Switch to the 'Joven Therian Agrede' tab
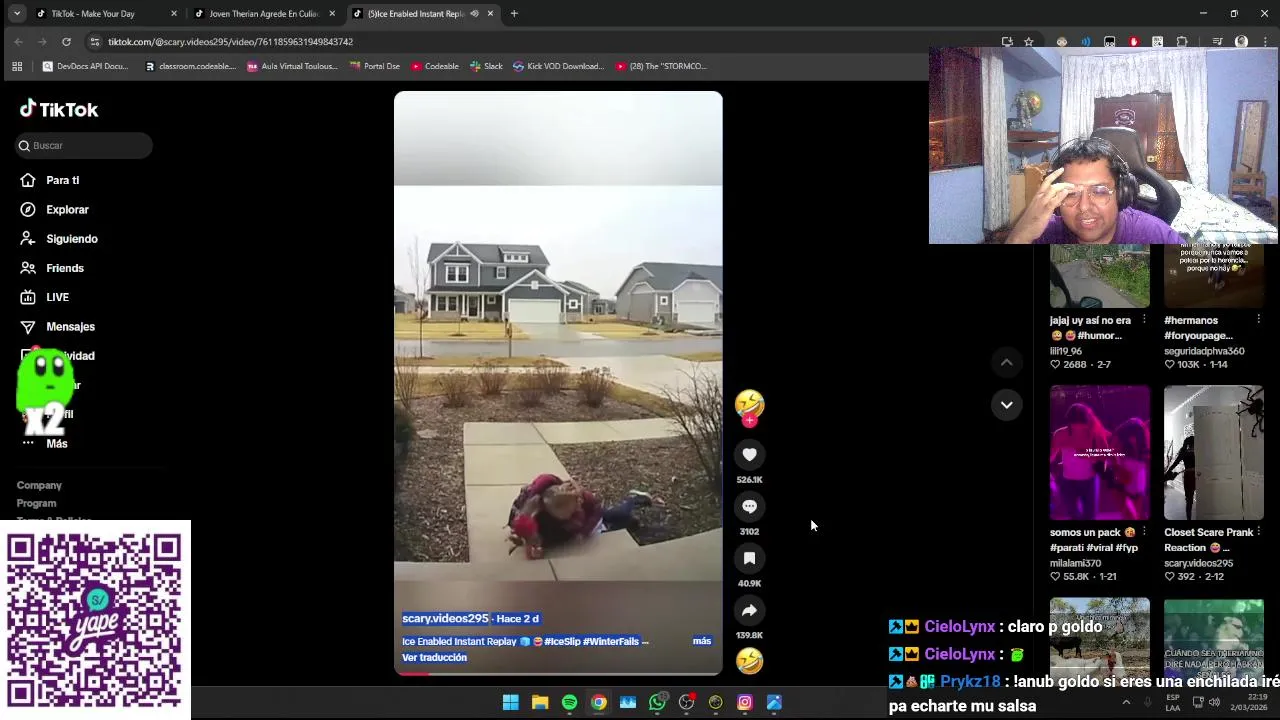The width and height of the screenshot is (1280, 720). [263, 14]
